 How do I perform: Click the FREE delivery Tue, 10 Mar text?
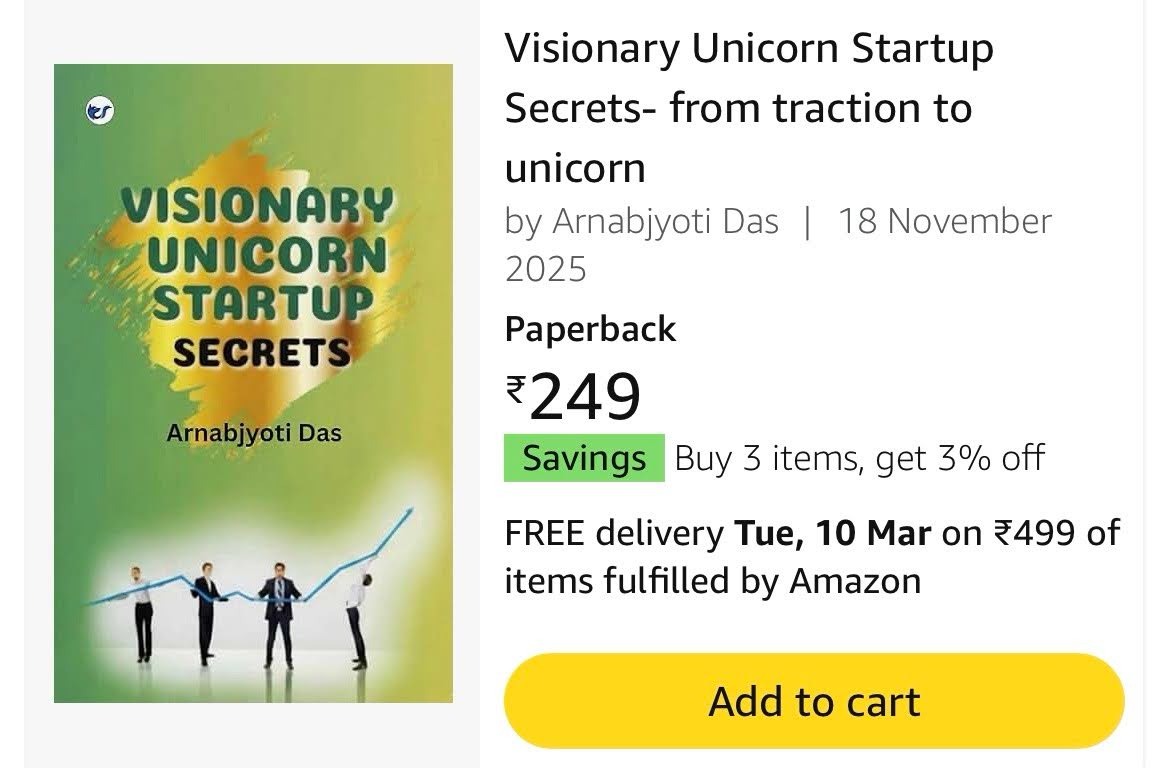point(718,533)
